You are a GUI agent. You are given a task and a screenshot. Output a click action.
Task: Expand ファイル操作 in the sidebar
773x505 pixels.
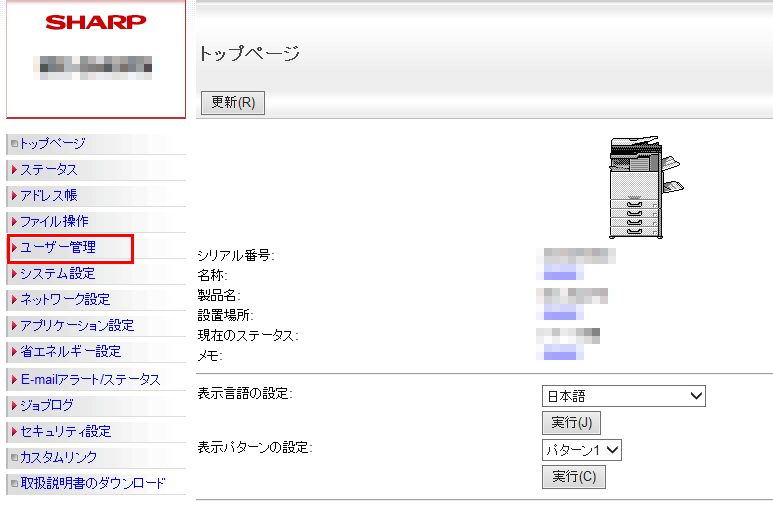(54, 222)
